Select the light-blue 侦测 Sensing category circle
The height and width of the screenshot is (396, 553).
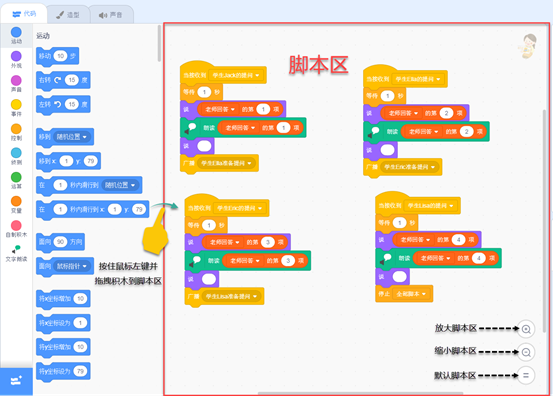(16, 153)
